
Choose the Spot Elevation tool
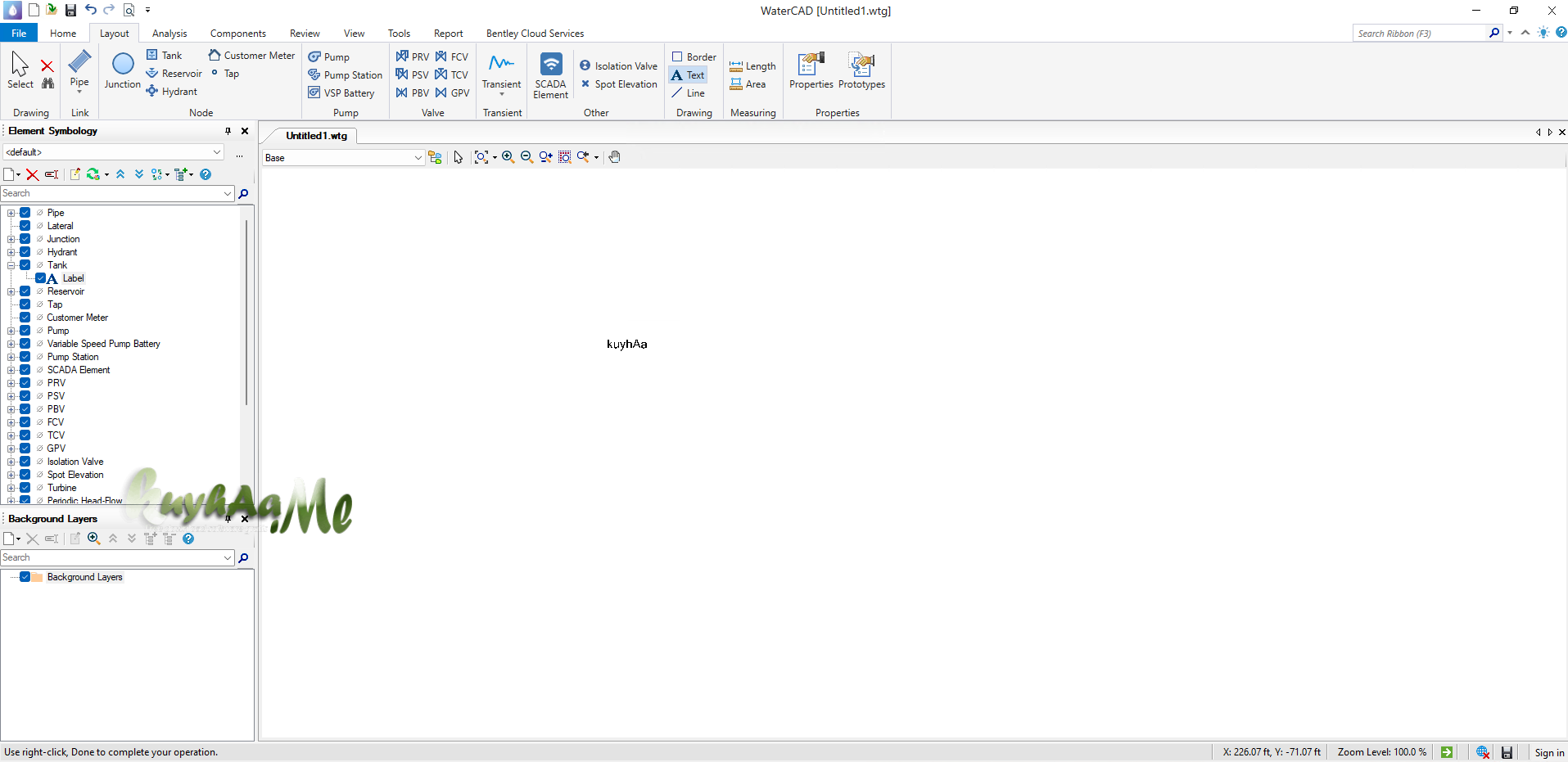point(618,83)
